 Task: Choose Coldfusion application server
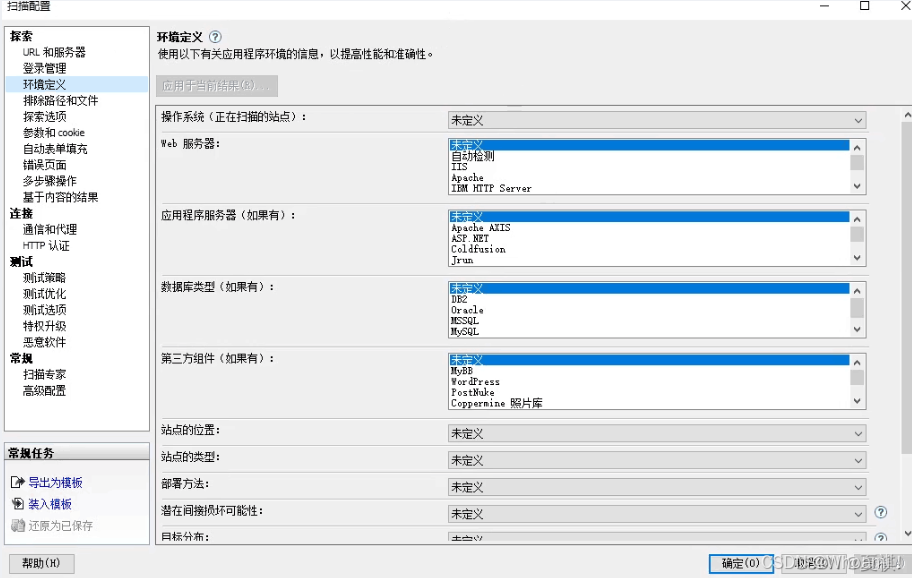click(478, 249)
